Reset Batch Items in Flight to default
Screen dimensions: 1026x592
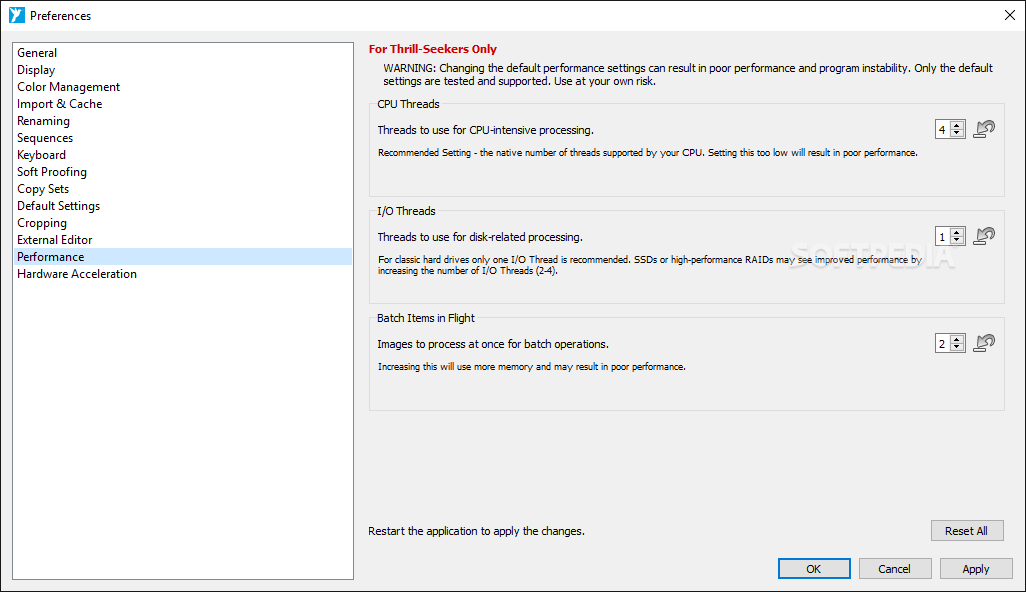[984, 343]
